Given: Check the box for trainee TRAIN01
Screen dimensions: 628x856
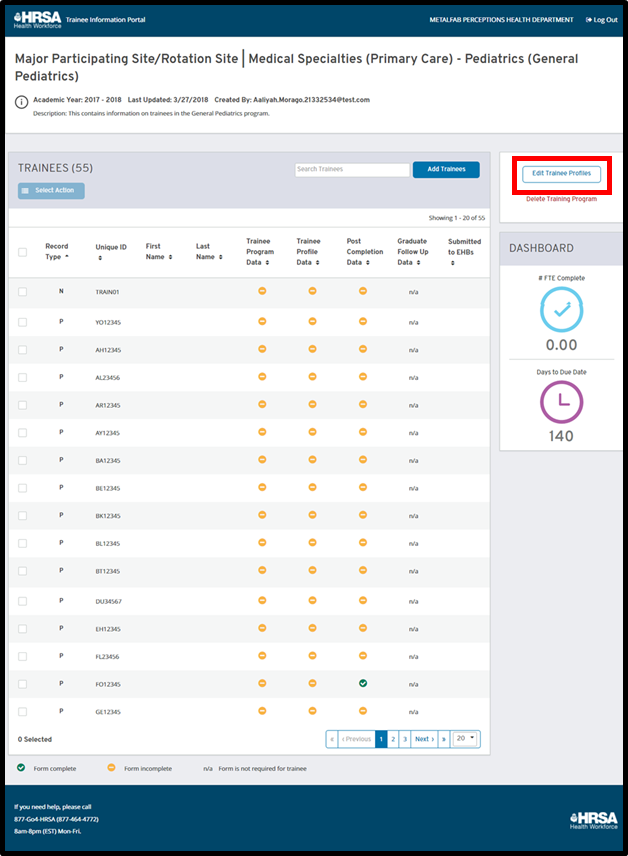Looking at the screenshot, I should (x=22, y=292).
